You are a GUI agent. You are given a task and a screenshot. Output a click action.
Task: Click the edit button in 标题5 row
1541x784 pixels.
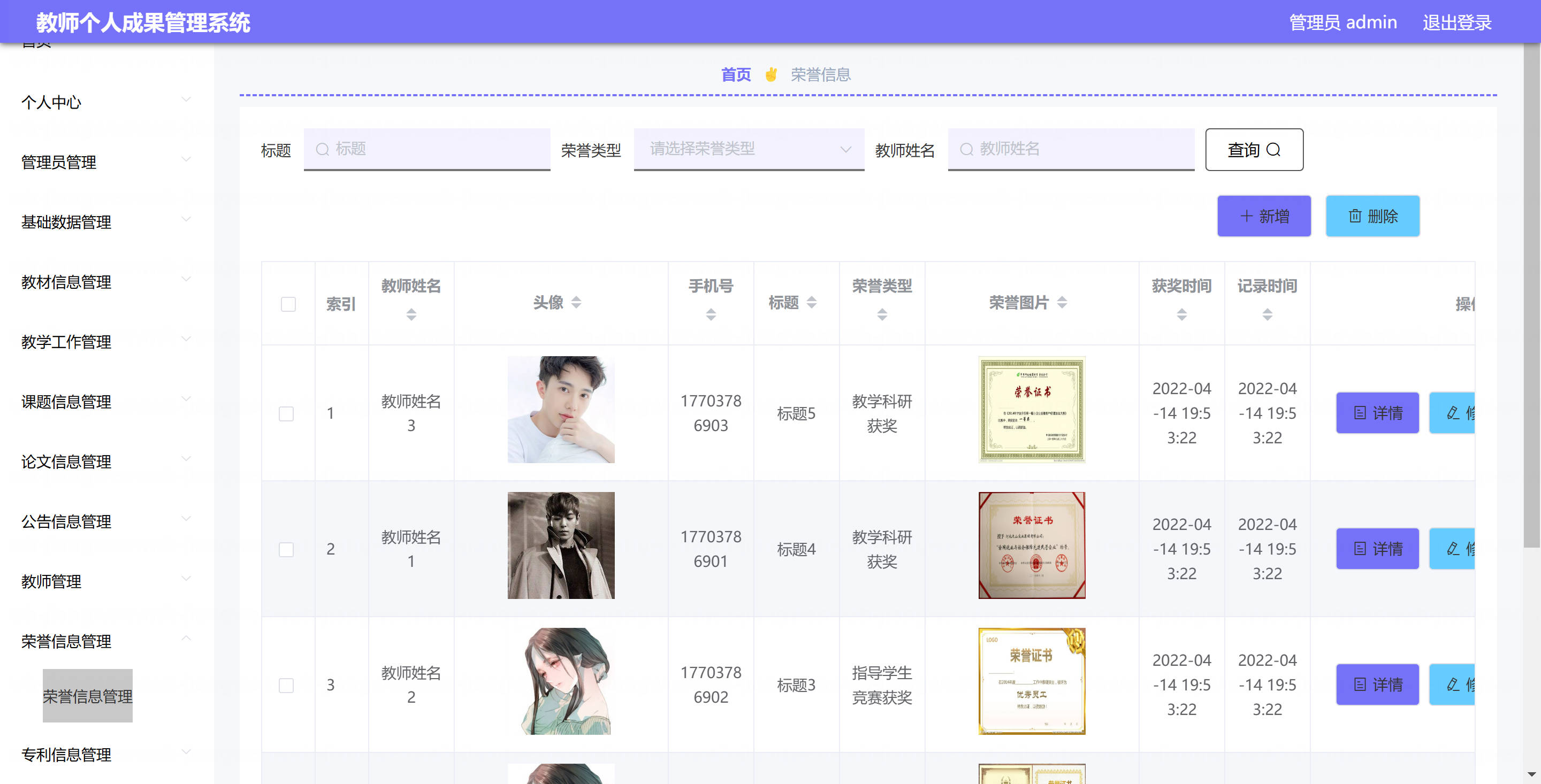(1452, 413)
